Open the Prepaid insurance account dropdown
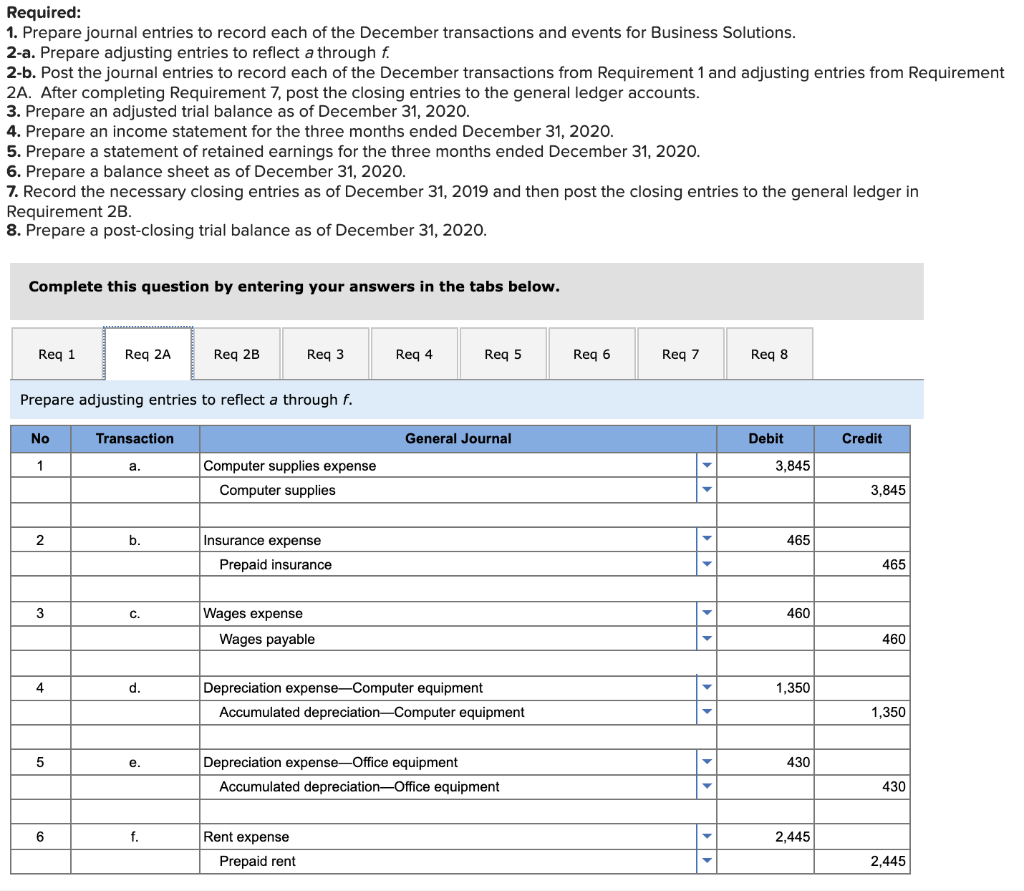This screenshot has width=1024, height=891. point(707,565)
